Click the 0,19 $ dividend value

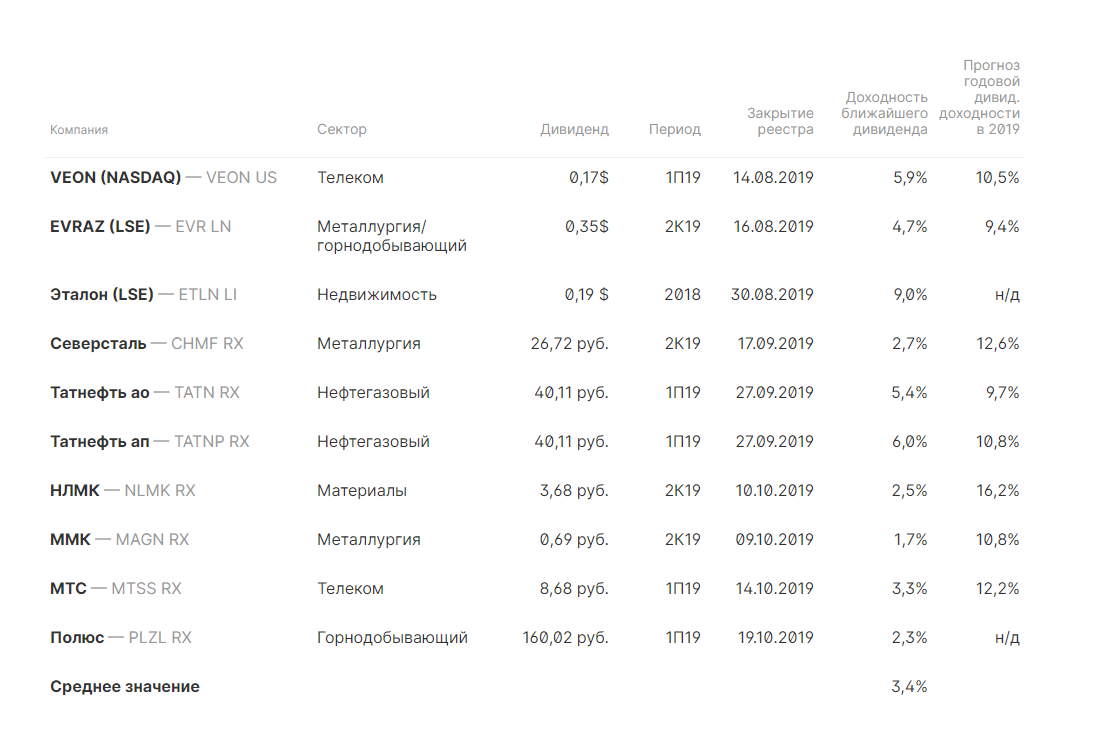coord(586,294)
